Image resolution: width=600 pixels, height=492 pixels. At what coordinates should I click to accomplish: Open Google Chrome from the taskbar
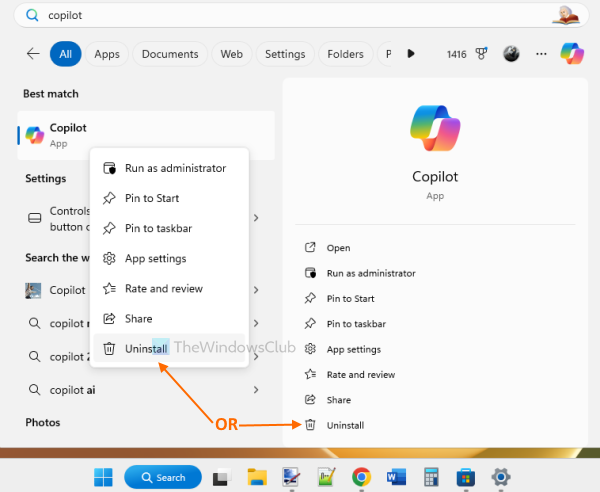(361, 477)
